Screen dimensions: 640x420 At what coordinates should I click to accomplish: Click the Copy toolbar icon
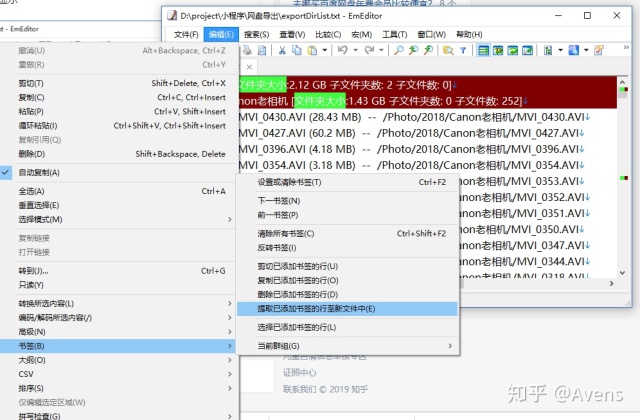tap(297, 50)
